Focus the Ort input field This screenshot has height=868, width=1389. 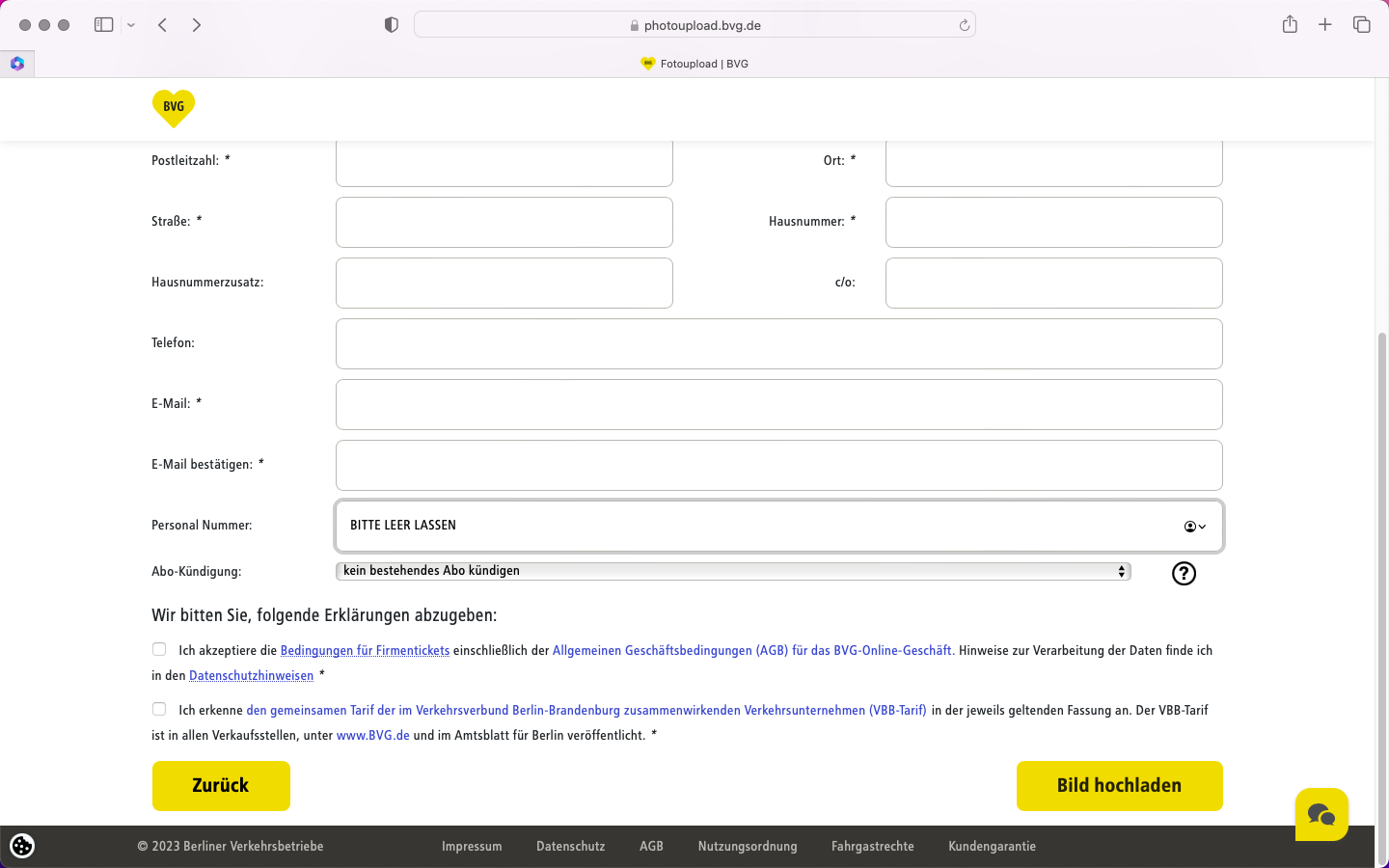[x=1054, y=162]
